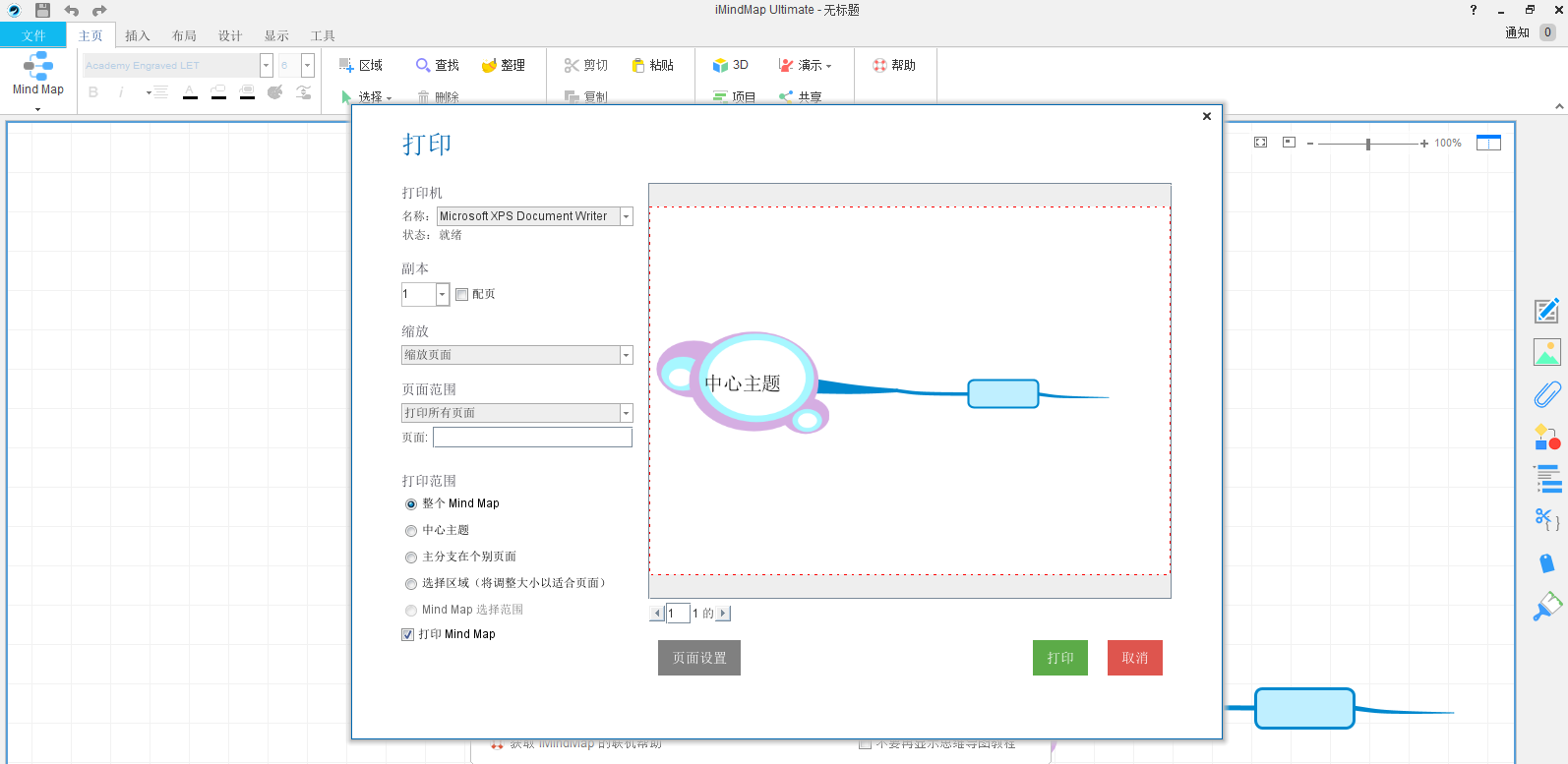This screenshot has height=764, width=1568.
Task: Enable the 配页 collate checkbox
Action: [461, 294]
